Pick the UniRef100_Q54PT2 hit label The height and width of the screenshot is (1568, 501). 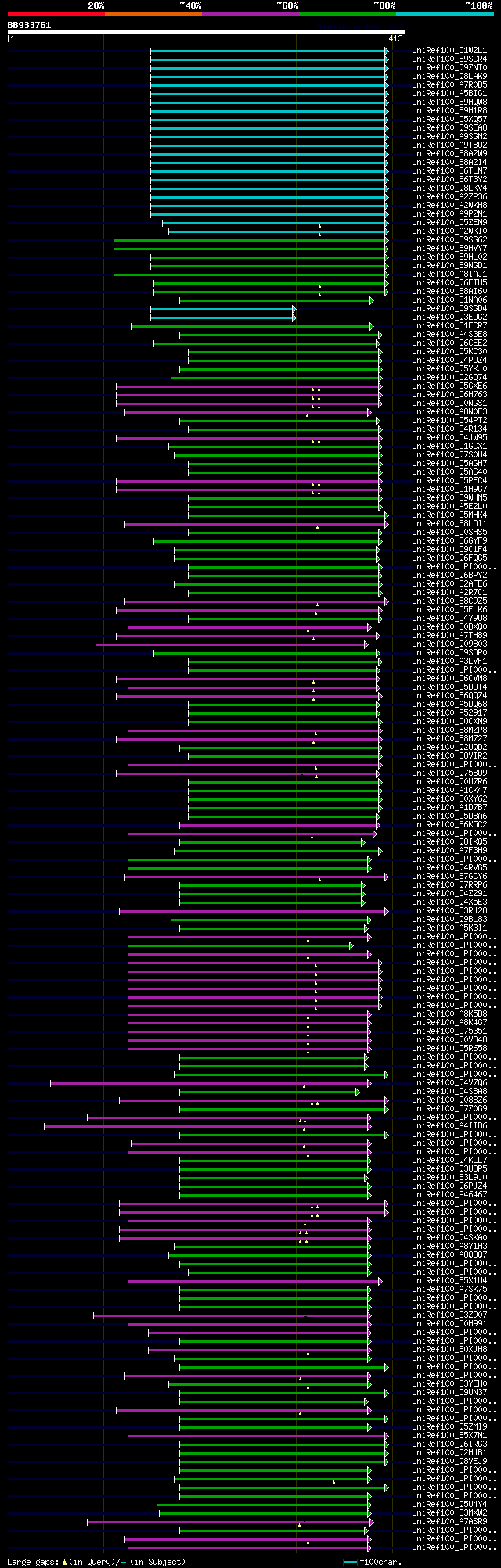(x=449, y=420)
